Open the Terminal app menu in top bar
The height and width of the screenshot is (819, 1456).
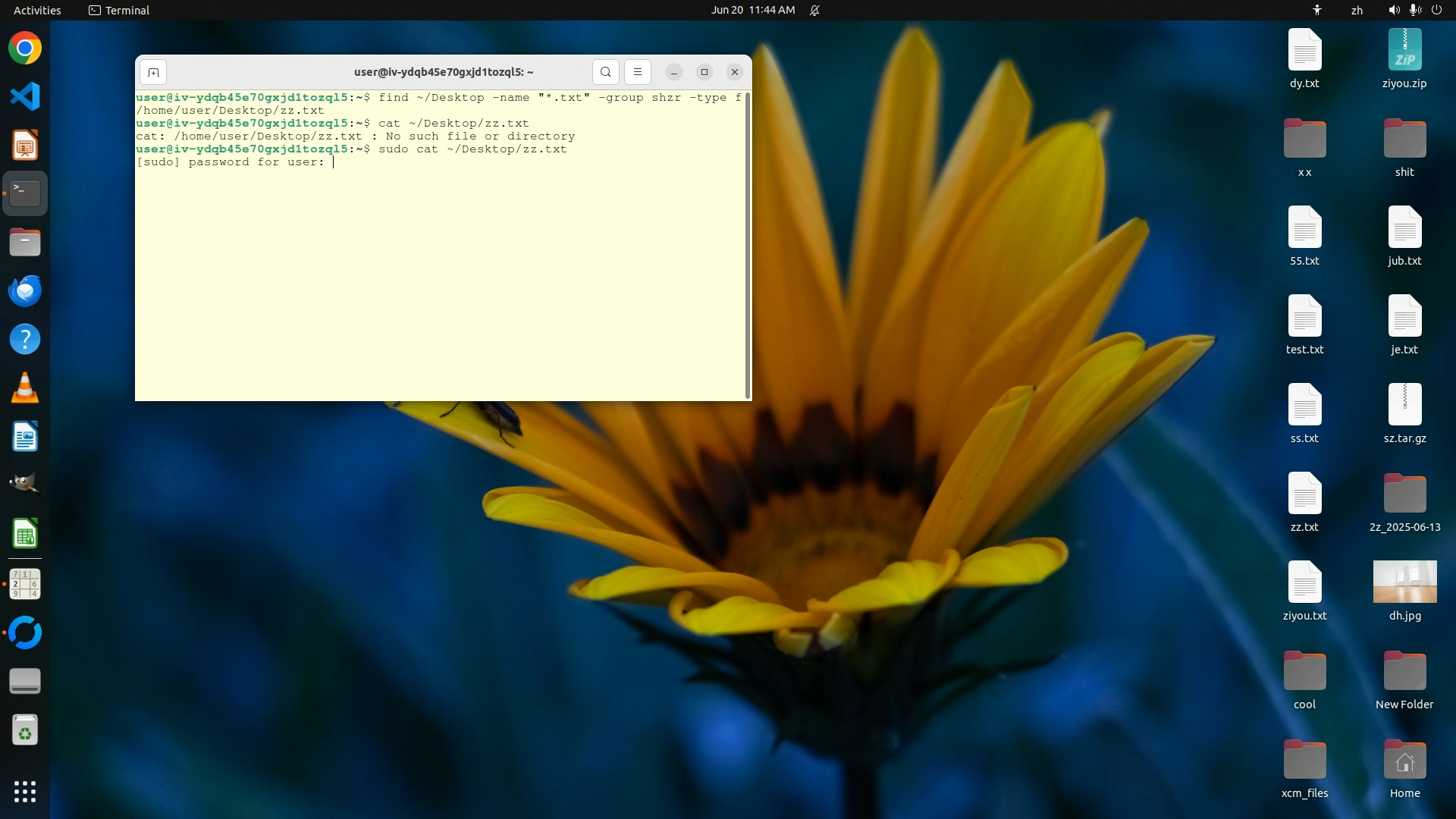point(119,10)
